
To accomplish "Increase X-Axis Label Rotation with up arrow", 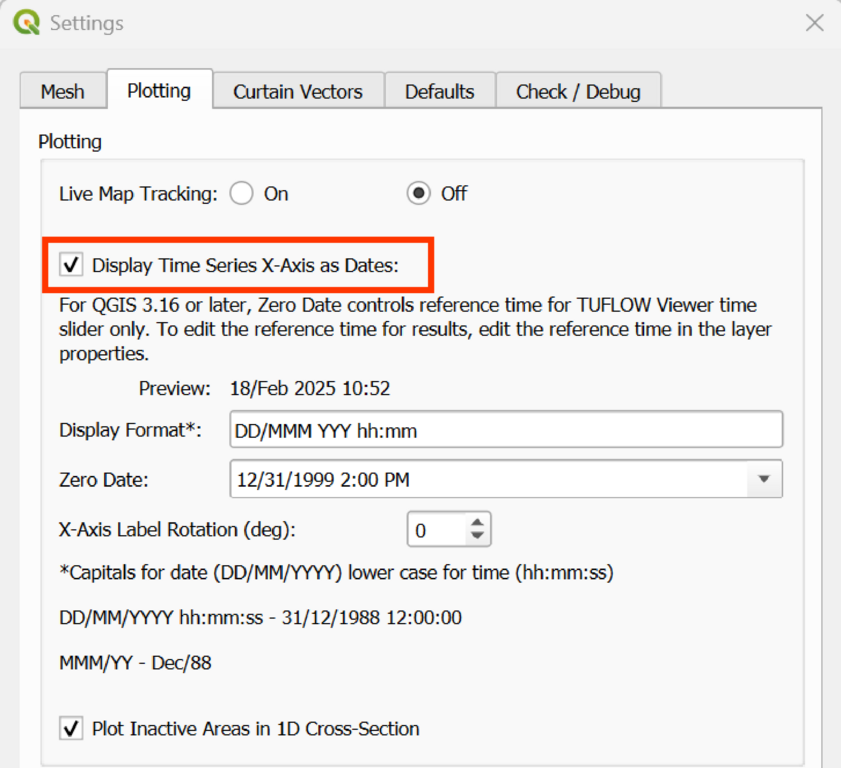I will coord(478,522).
